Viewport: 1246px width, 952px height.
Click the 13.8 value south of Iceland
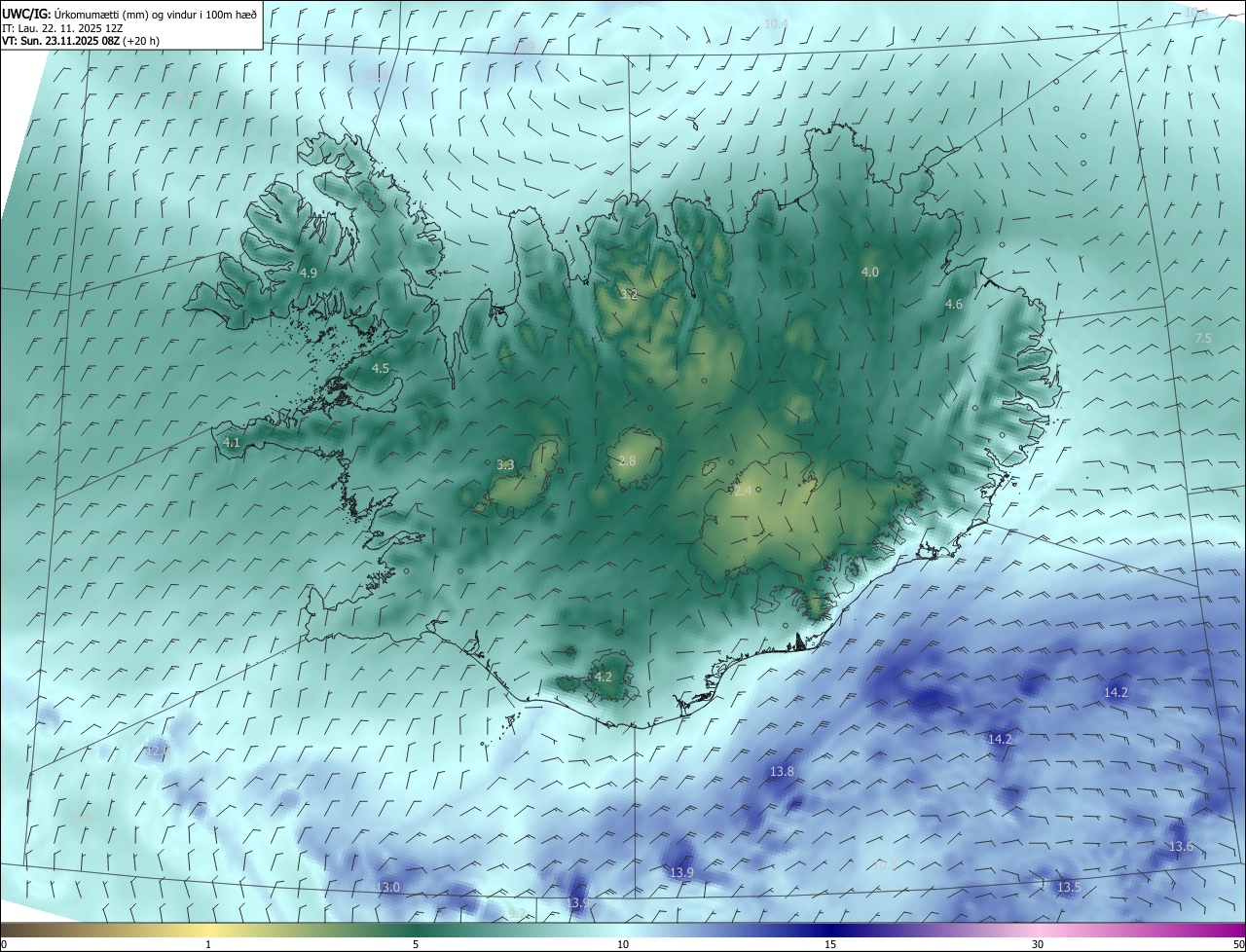coord(782,772)
